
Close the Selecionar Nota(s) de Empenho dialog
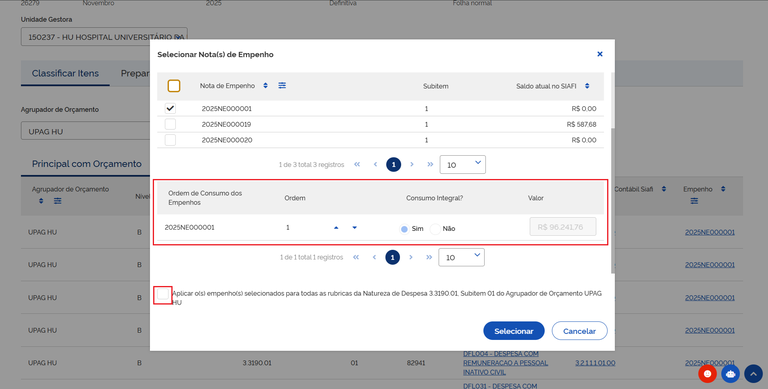(600, 54)
